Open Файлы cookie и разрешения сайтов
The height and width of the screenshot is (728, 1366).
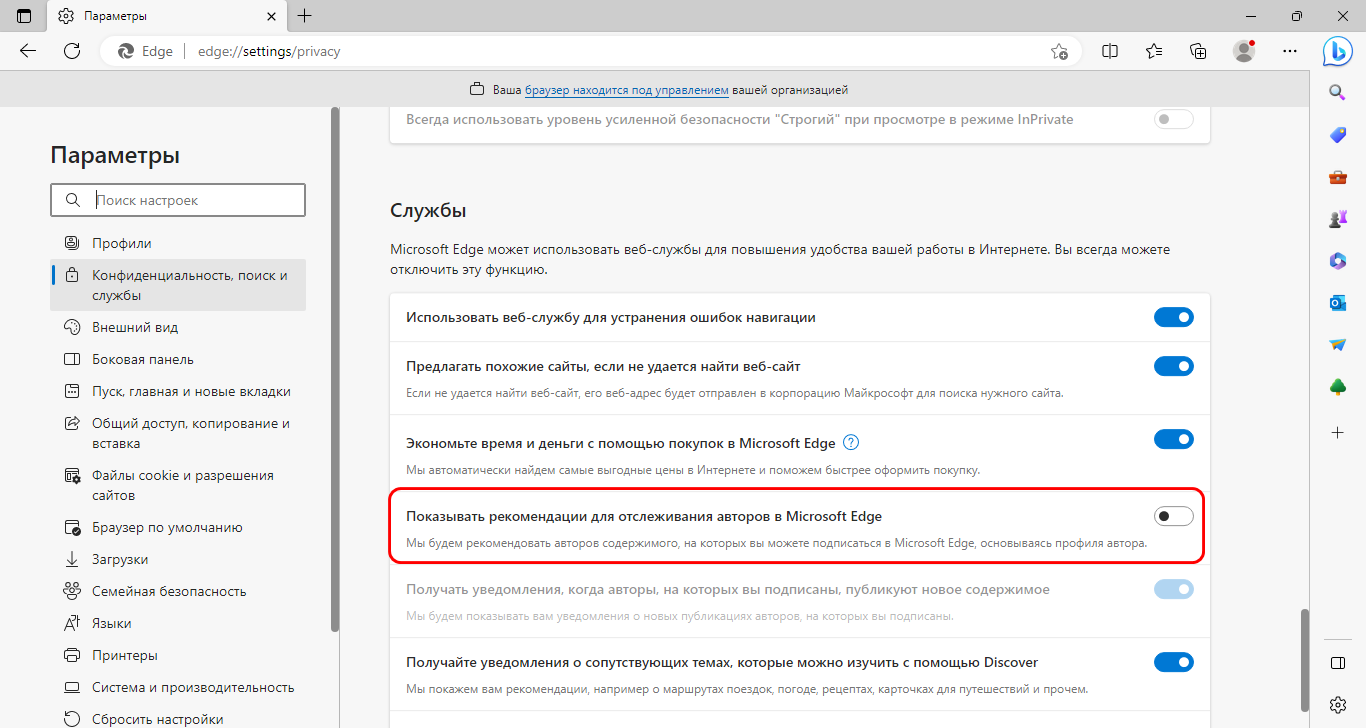point(178,485)
